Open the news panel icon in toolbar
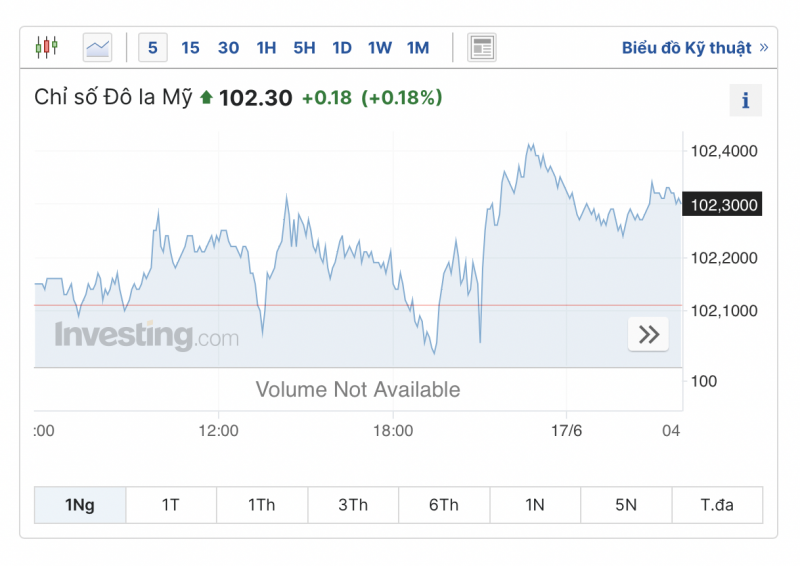Image resolution: width=800 pixels, height=566 pixels. tap(482, 47)
